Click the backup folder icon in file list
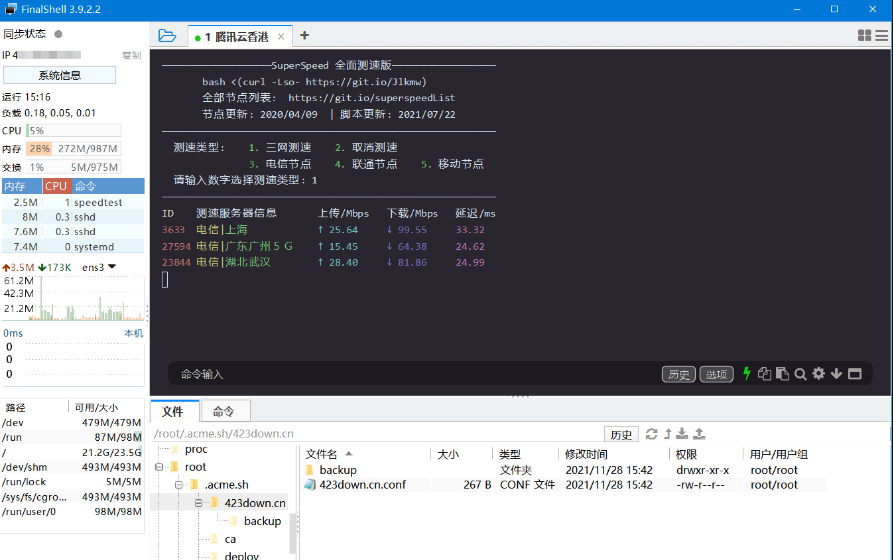Viewport: 893px width, 560px height. pyautogui.click(x=310, y=470)
